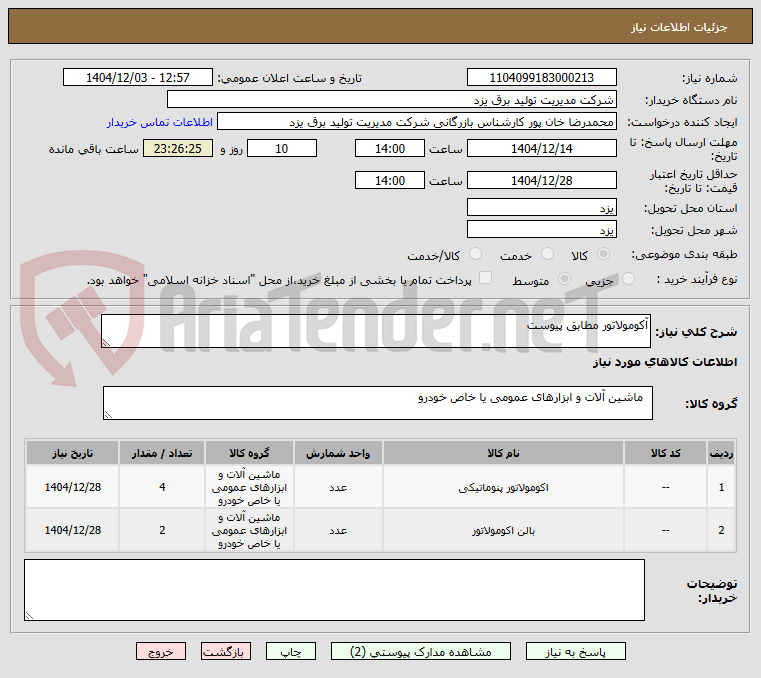Click the price validity time 14:00 field
This screenshot has height=678, width=761.
tap(390, 181)
